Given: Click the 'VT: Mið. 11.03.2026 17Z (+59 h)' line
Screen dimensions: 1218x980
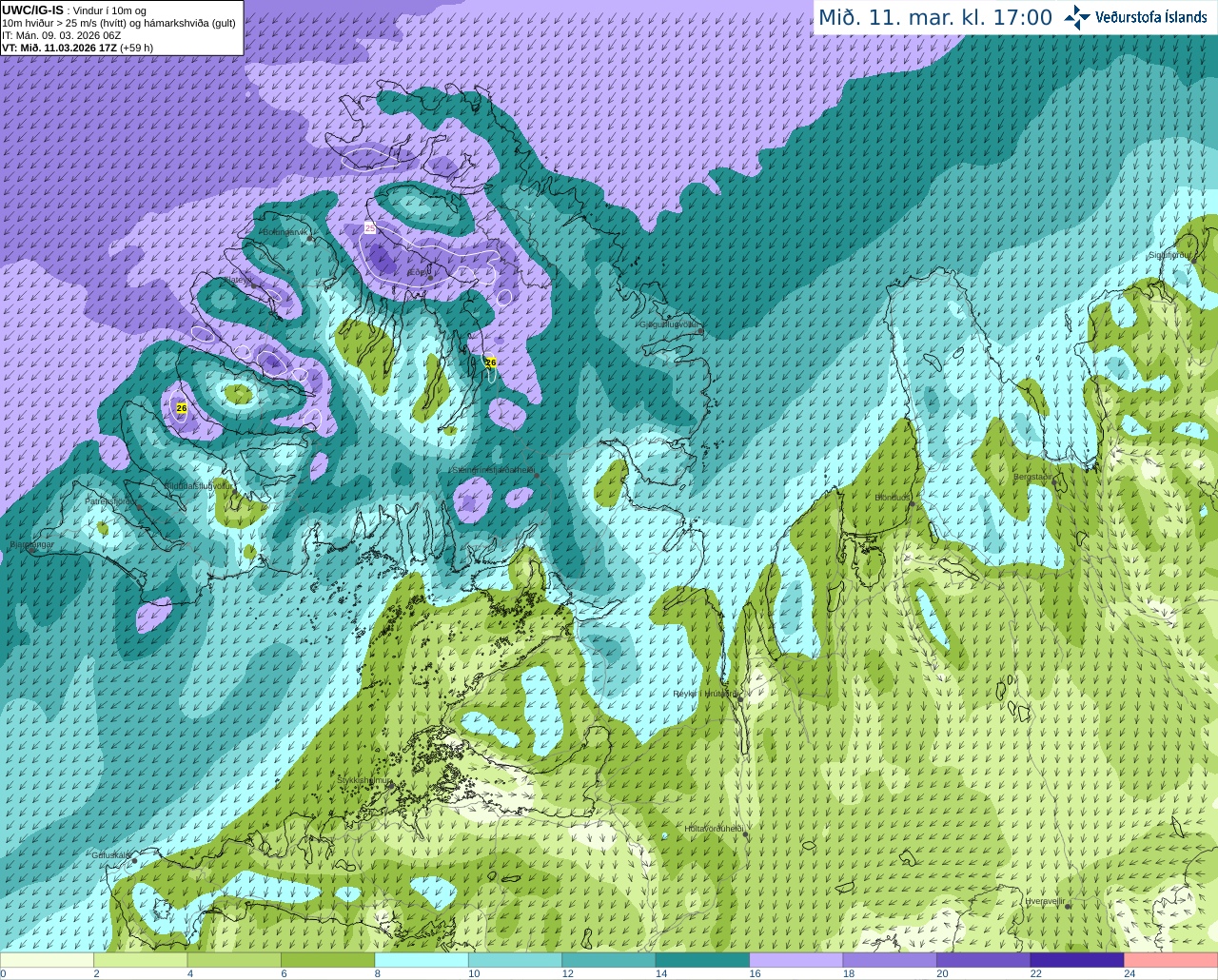Looking at the screenshot, I should pyautogui.click(x=77, y=48).
